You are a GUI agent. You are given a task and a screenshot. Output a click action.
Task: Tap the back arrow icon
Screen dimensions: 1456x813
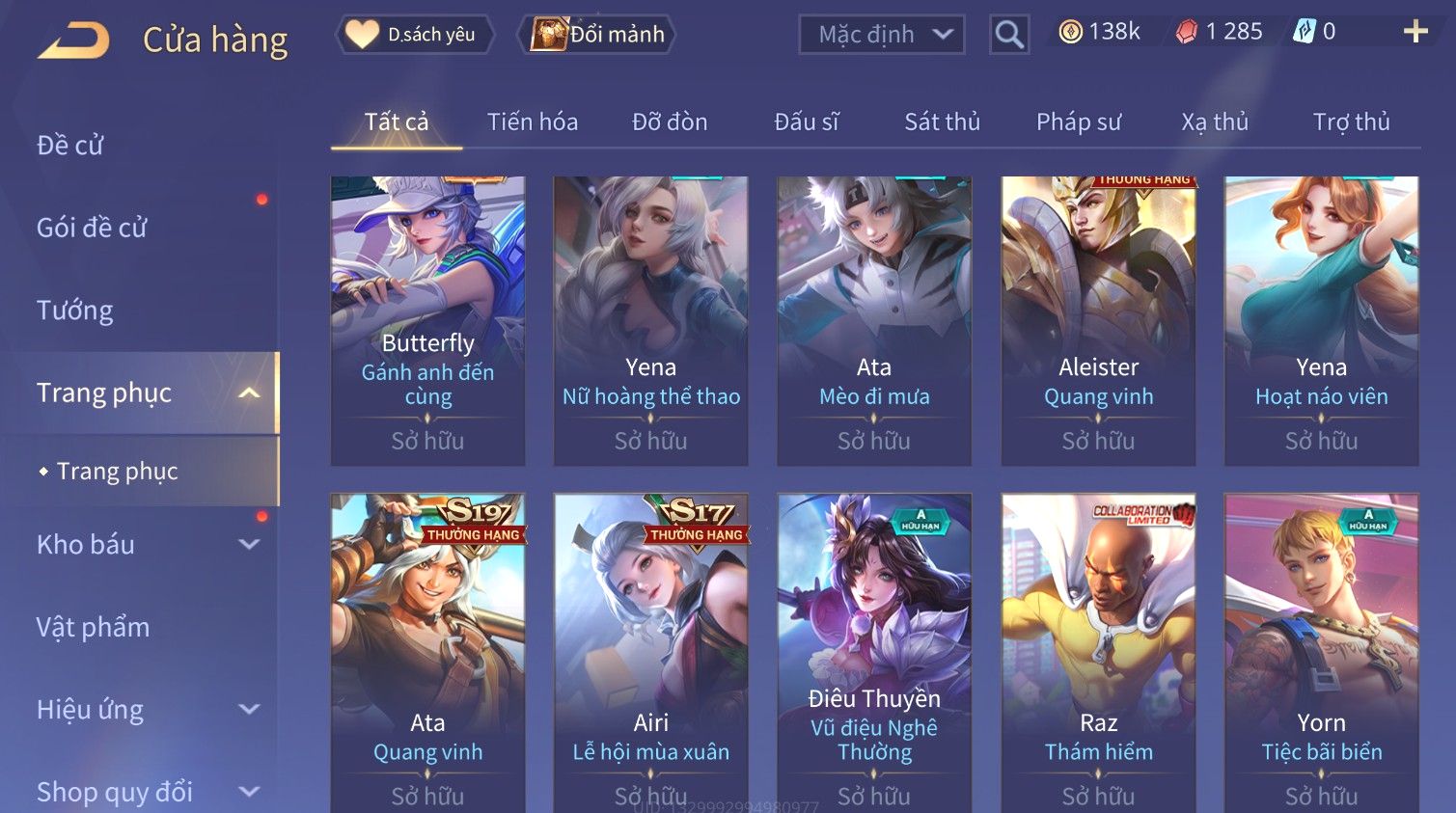[x=74, y=41]
